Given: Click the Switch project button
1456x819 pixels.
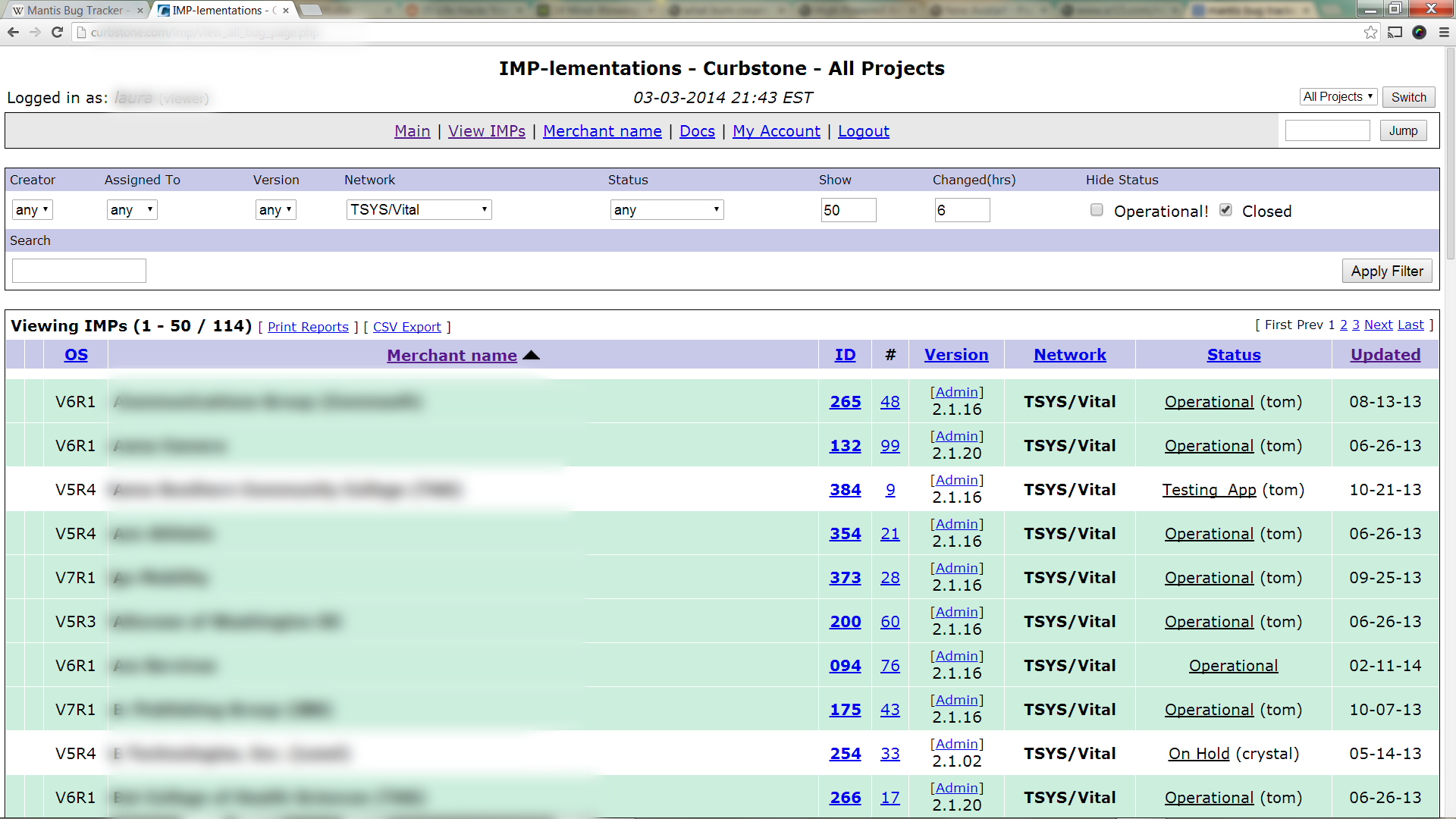Looking at the screenshot, I should (x=1409, y=97).
